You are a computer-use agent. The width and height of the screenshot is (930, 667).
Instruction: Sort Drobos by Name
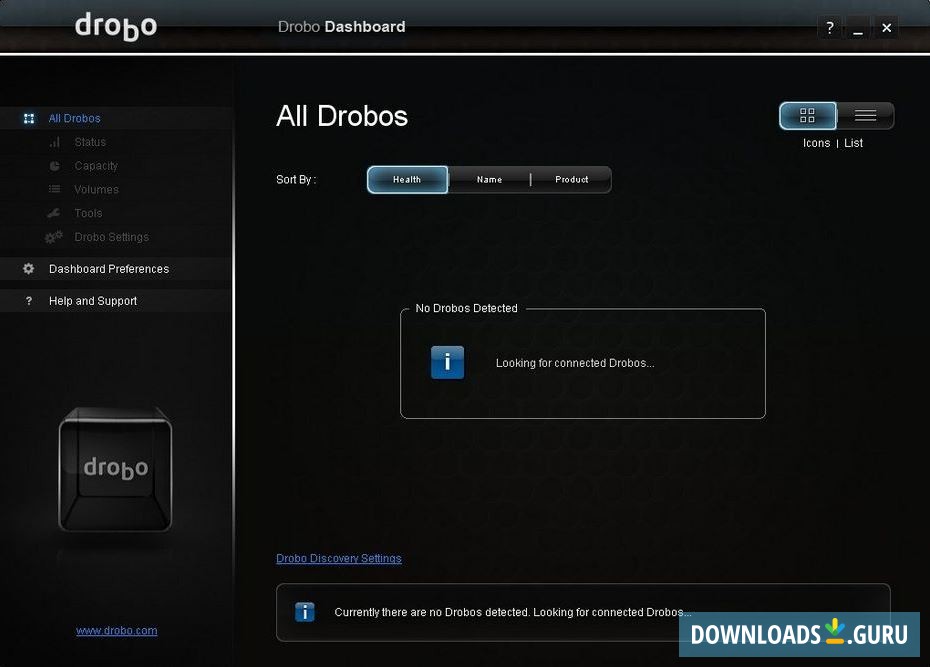pos(489,180)
